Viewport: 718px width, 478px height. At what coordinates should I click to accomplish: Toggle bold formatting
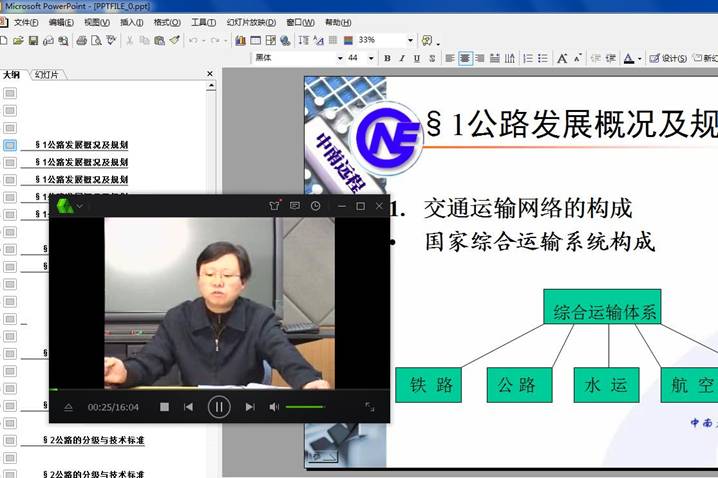pyautogui.click(x=387, y=58)
